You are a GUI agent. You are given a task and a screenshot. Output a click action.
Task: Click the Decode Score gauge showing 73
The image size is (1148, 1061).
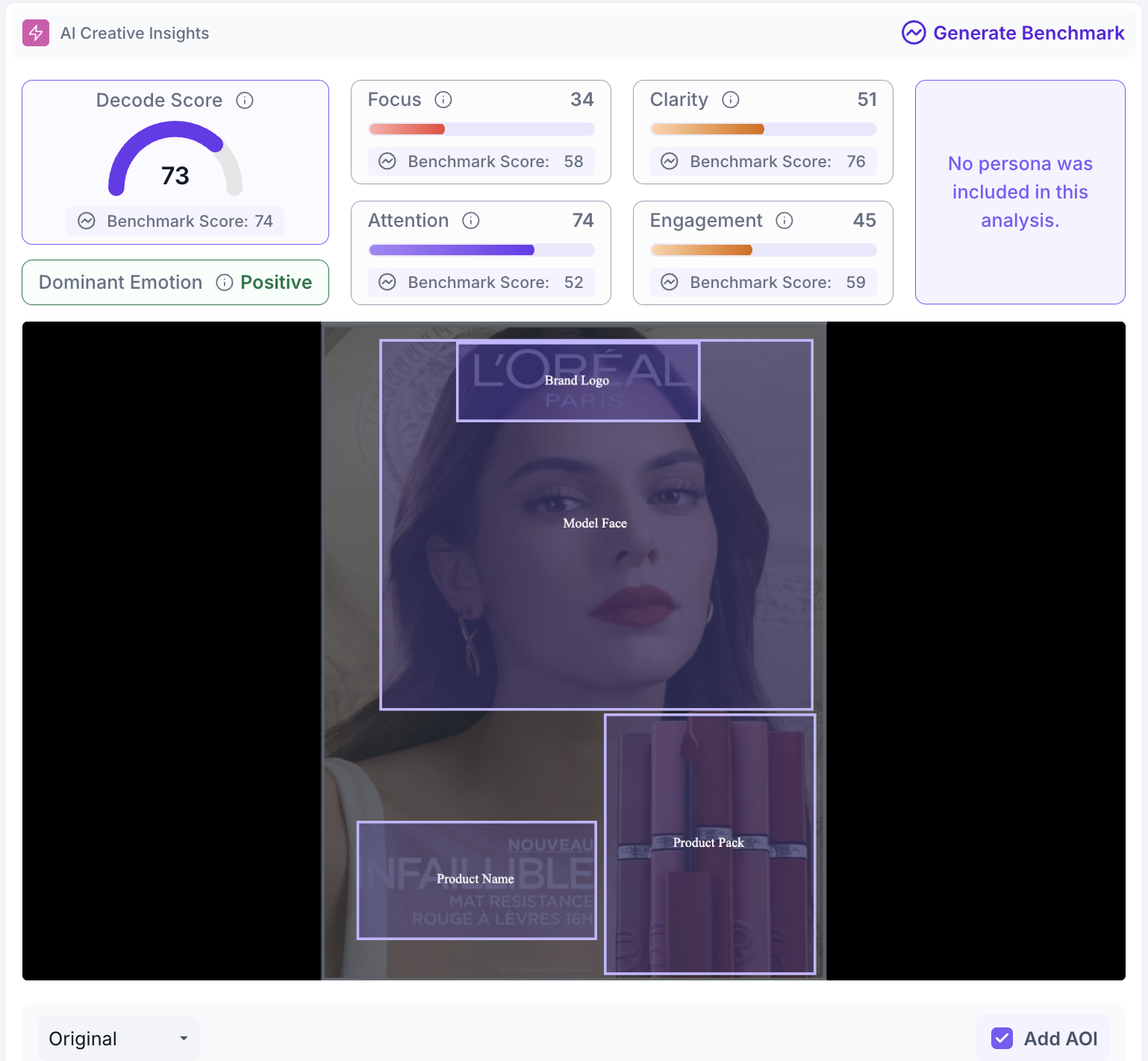pos(175,159)
